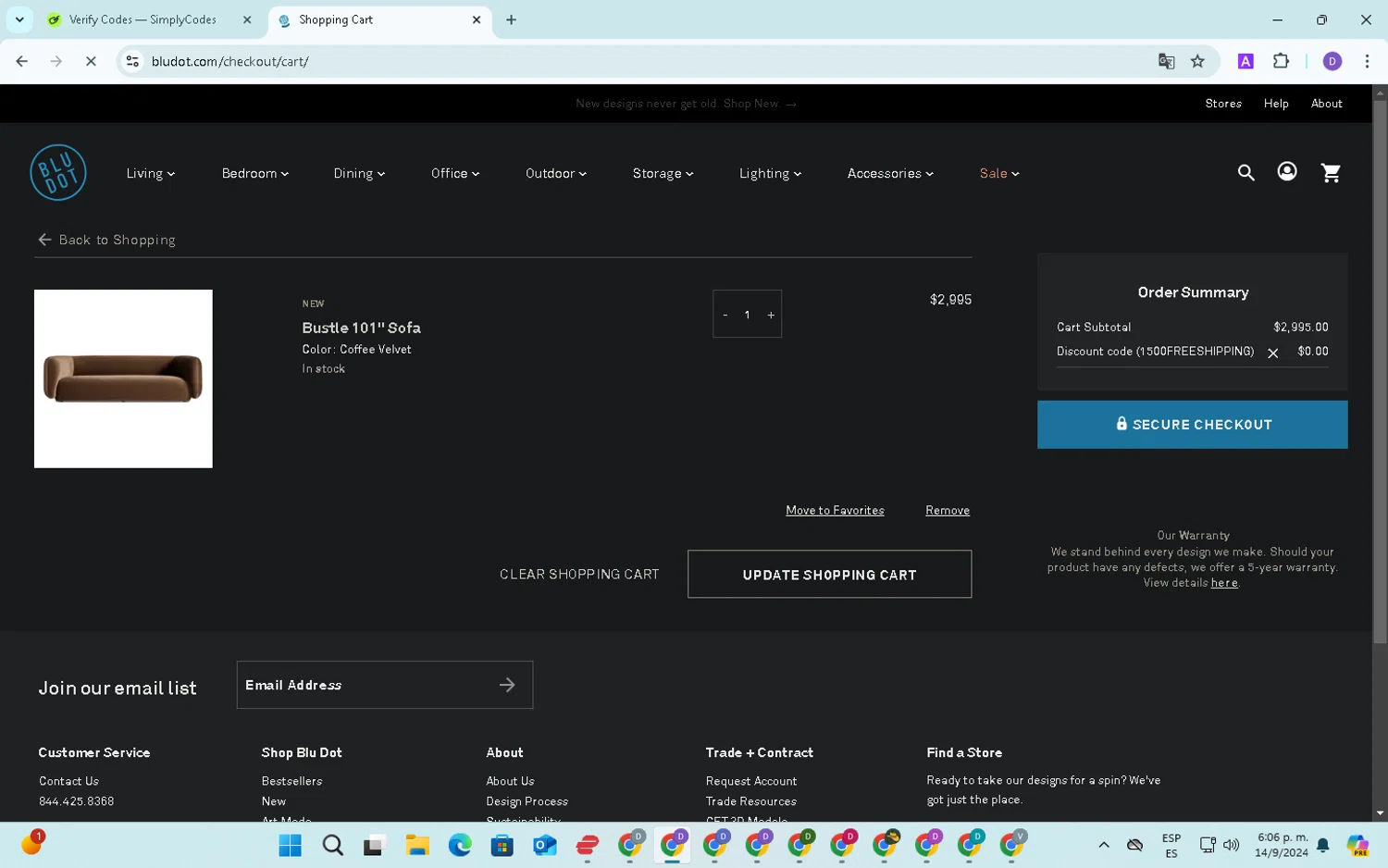Expand the Lighting menu
Screen dimensions: 1388x868
pos(770,173)
